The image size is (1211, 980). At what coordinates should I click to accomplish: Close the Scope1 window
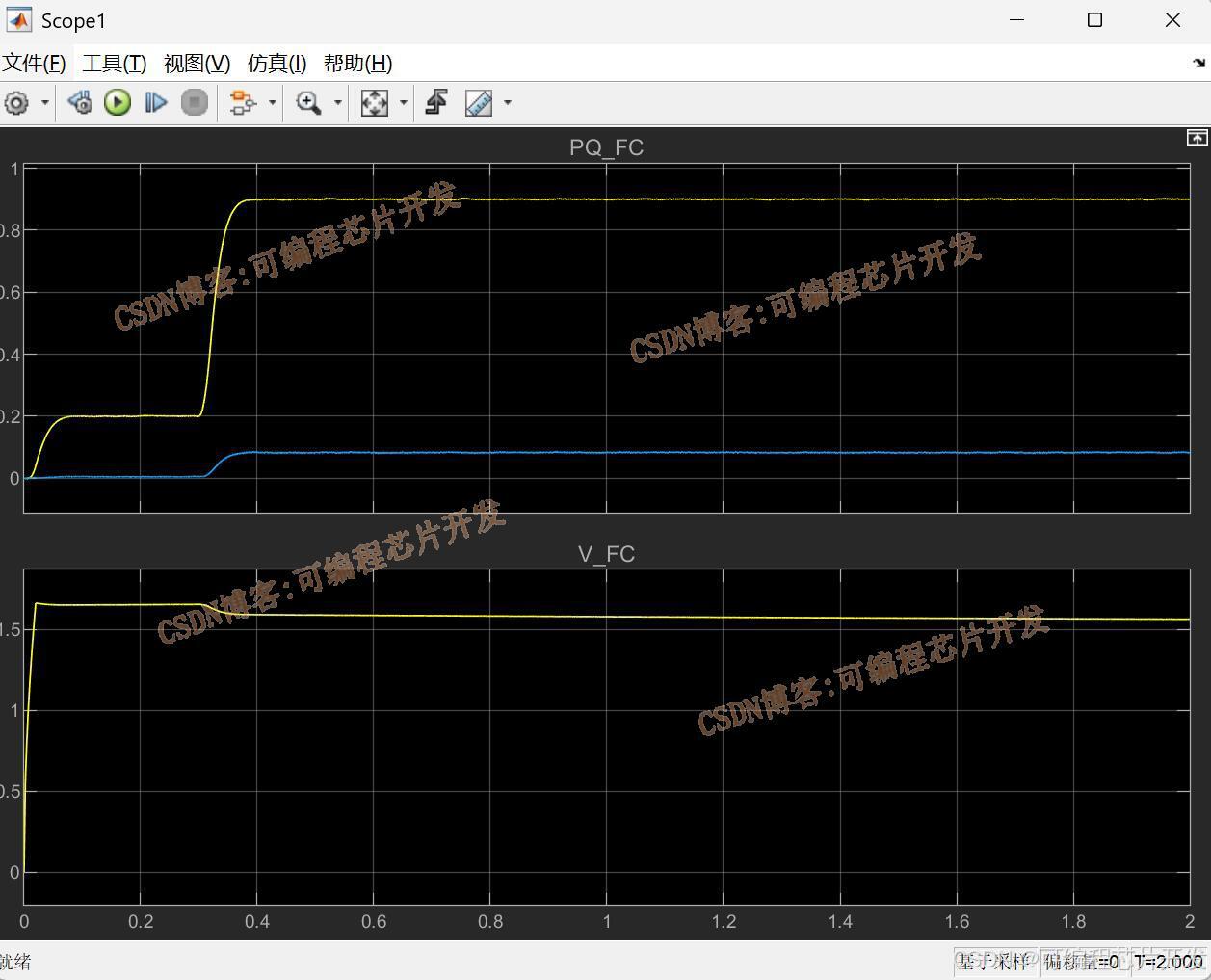pyautogui.click(x=1172, y=20)
